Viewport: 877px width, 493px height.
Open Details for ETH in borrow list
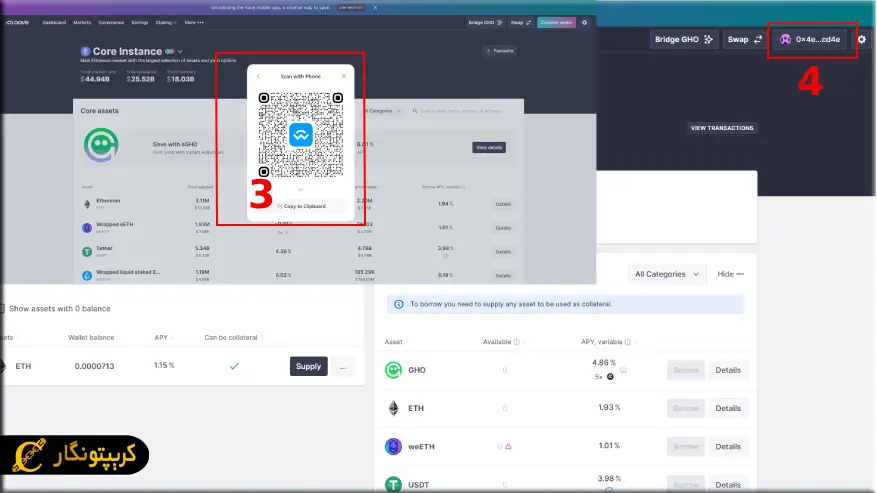[x=728, y=408]
